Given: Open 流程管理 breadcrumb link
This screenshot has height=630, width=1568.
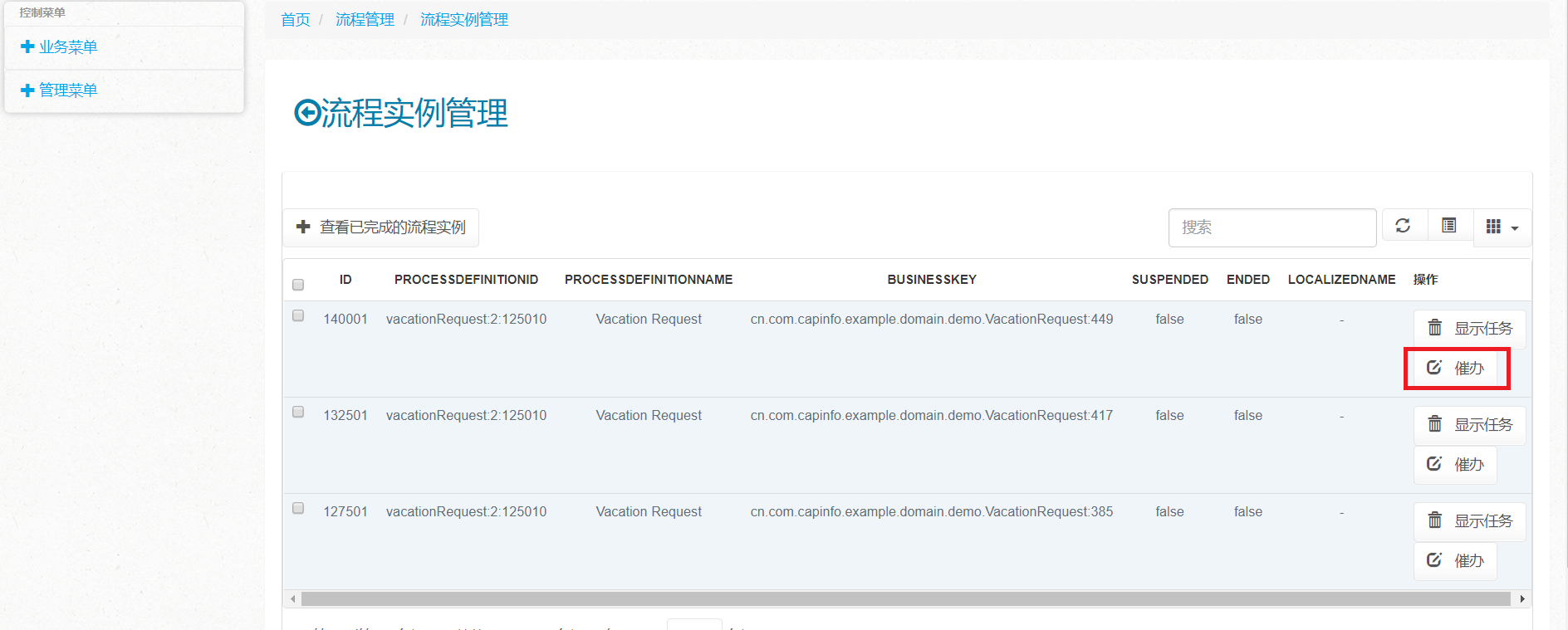Looking at the screenshot, I should (x=365, y=20).
